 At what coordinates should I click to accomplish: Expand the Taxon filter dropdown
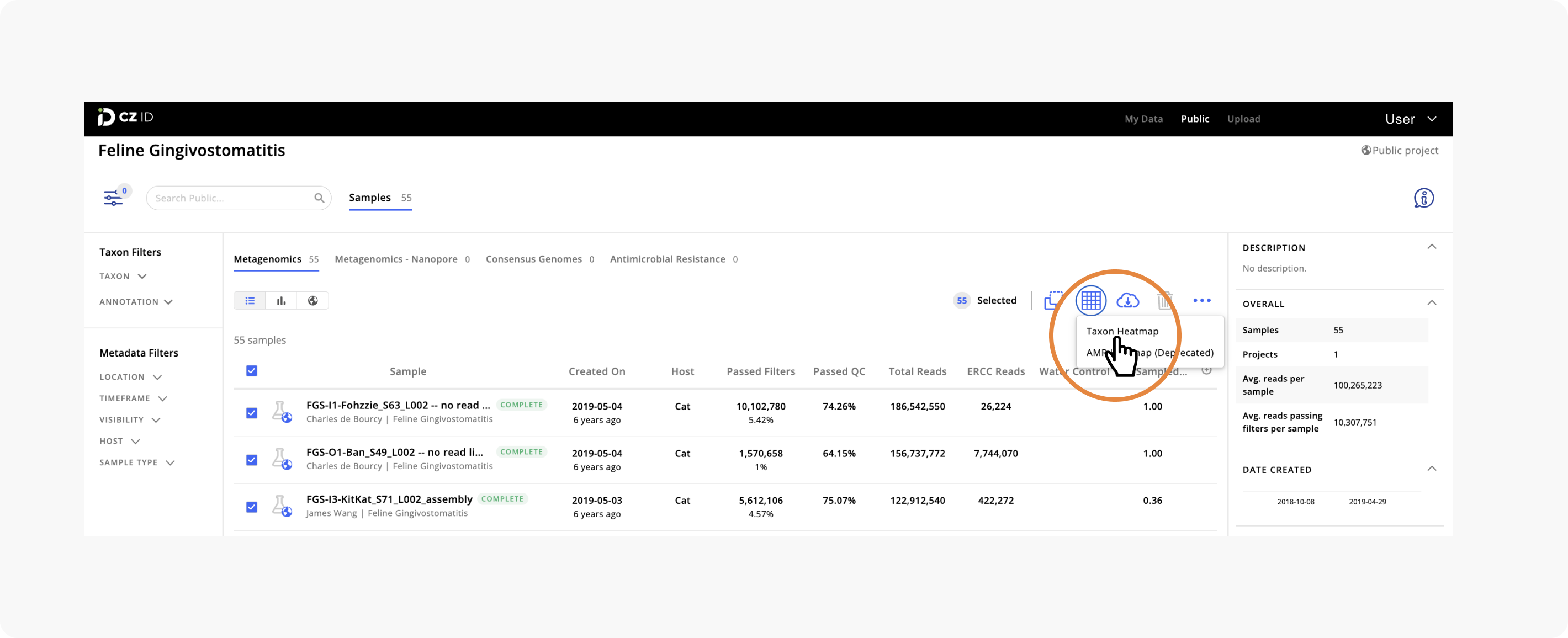(x=123, y=276)
